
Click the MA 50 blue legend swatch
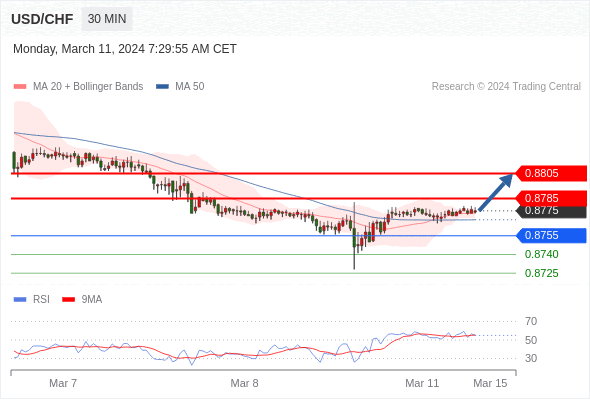coord(162,87)
